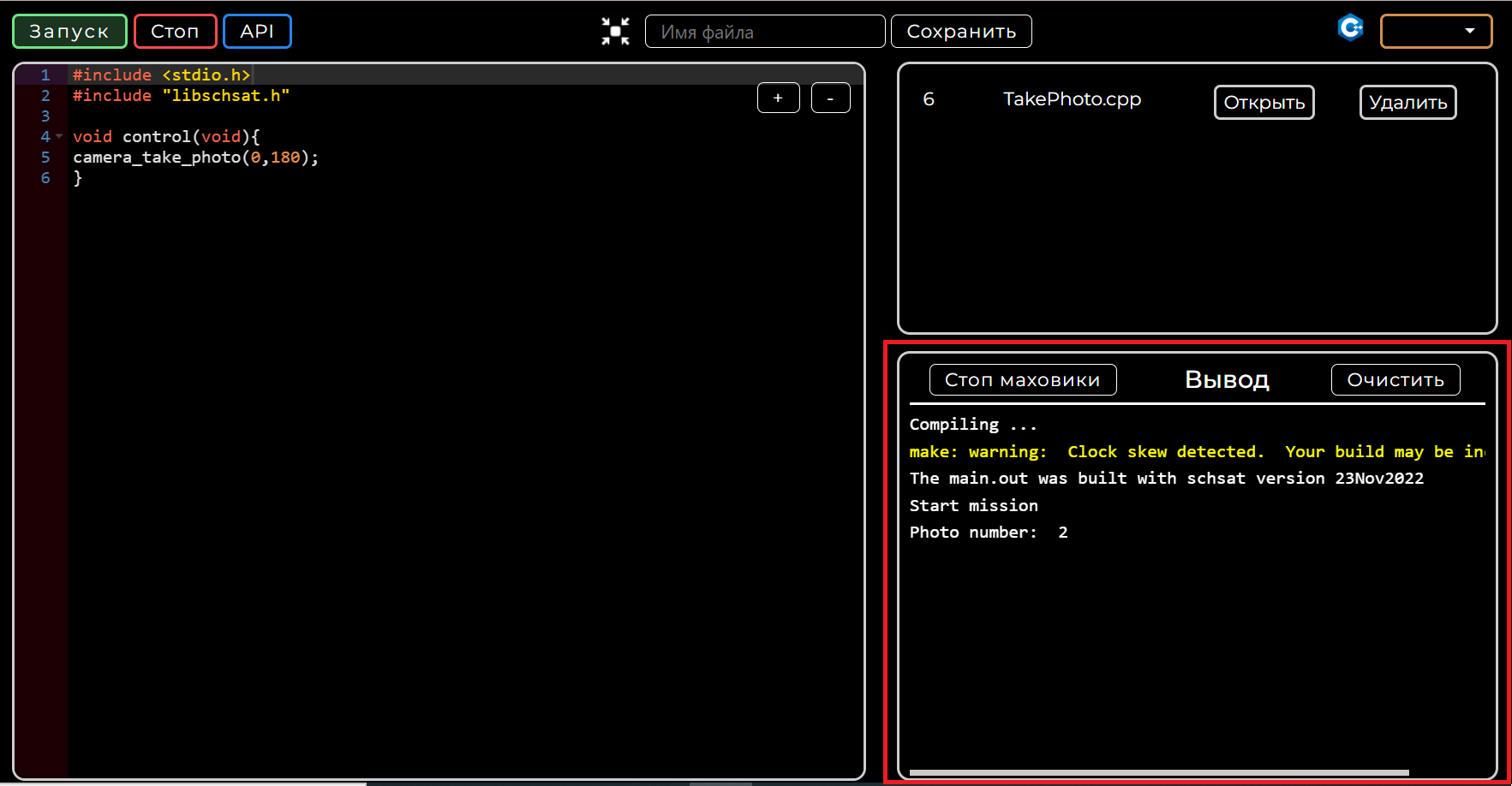The height and width of the screenshot is (786, 1512).
Task: Click the camera_take_photo function call in the editor
Action: click(x=157, y=157)
